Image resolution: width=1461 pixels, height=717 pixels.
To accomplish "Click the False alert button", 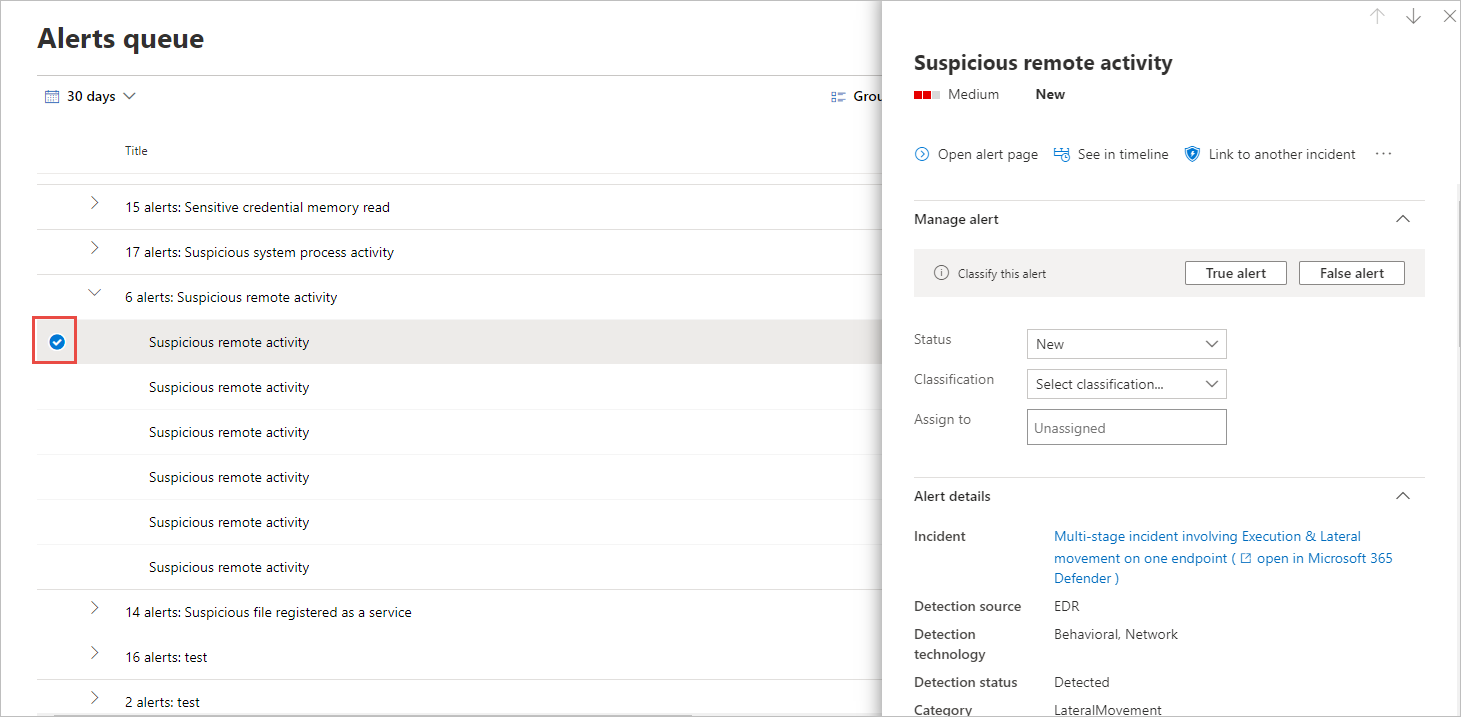I will click(1351, 273).
